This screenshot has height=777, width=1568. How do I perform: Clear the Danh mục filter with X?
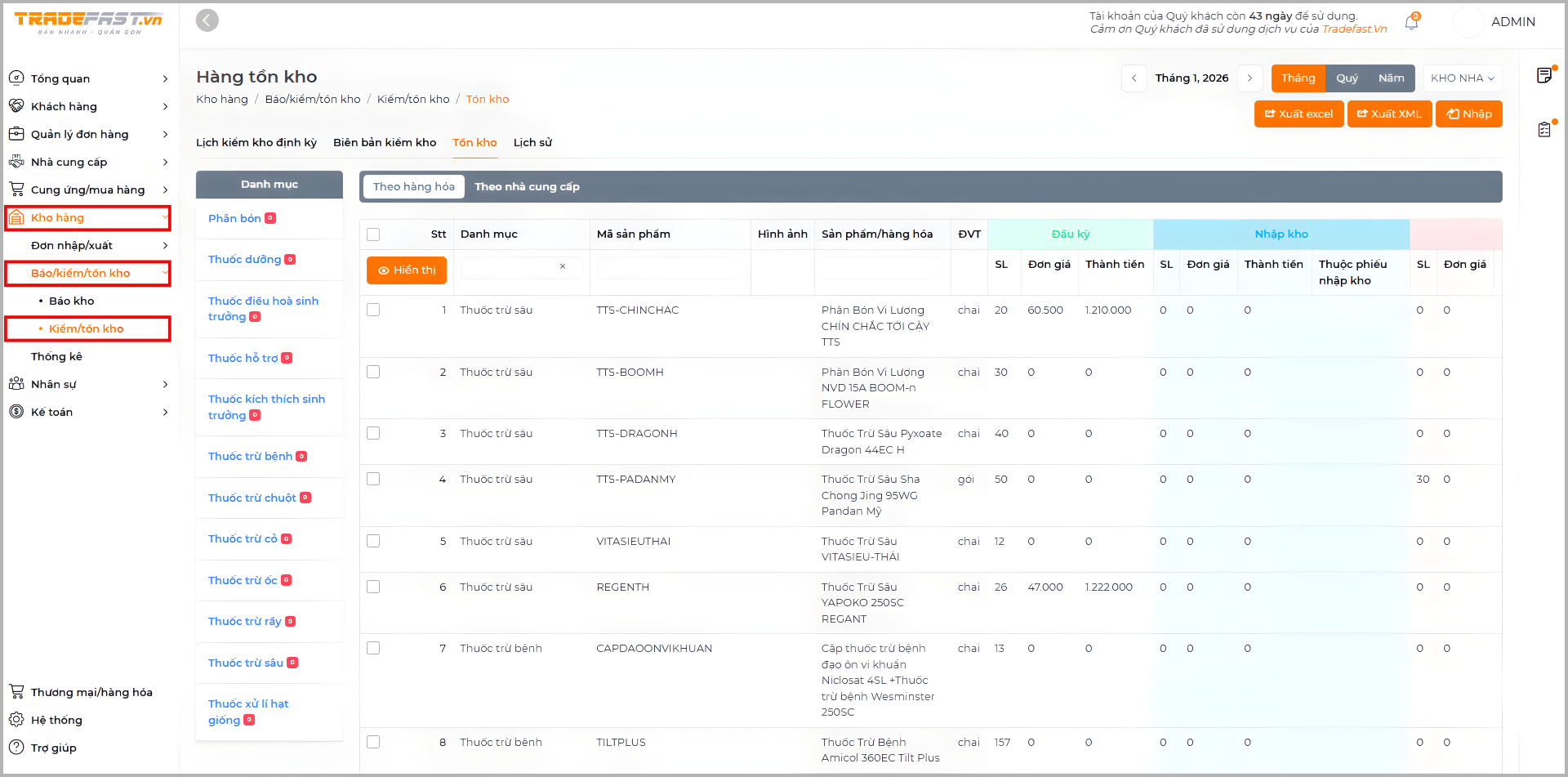pyautogui.click(x=563, y=267)
